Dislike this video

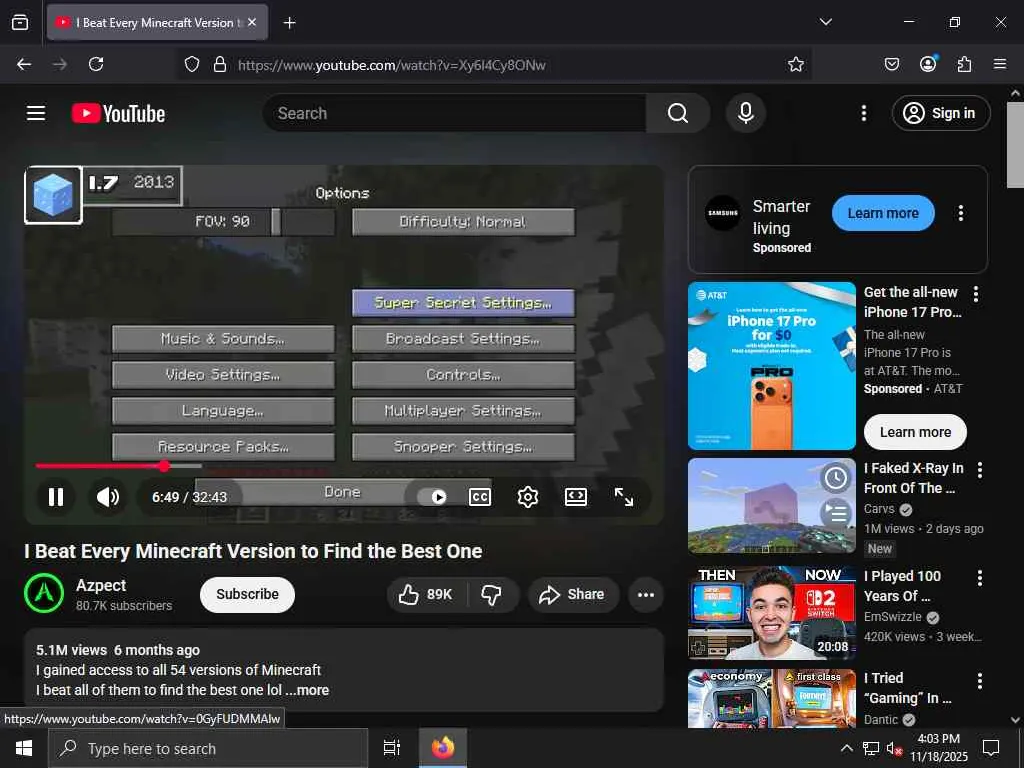492,594
